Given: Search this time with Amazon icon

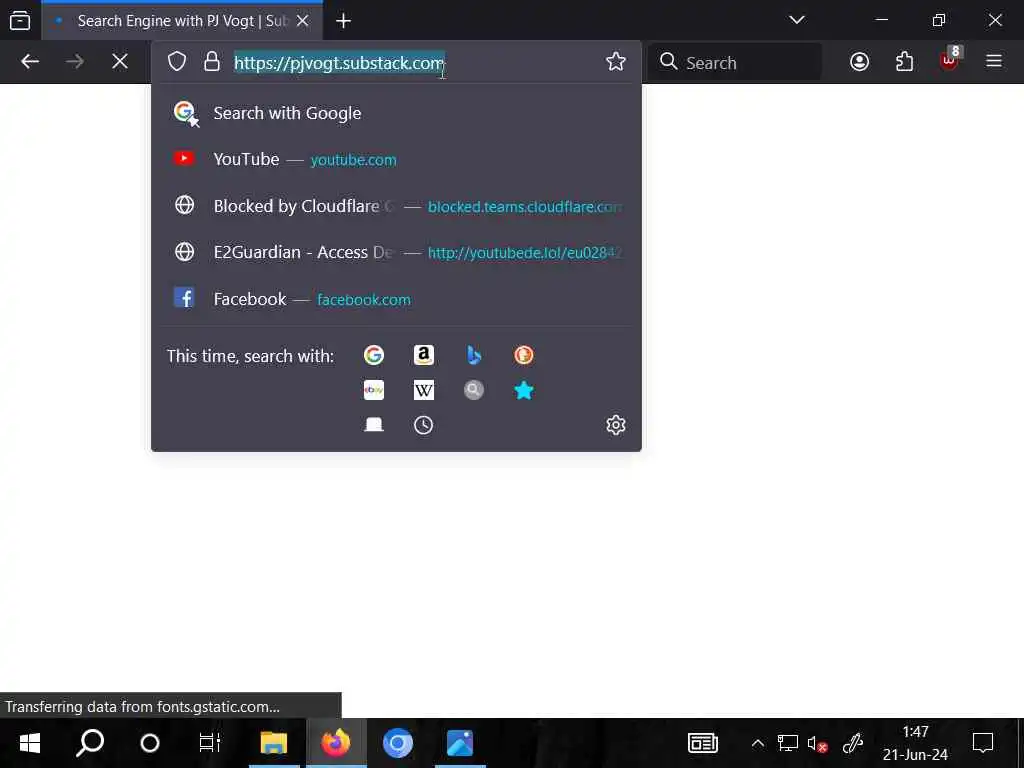Looking at the screenshot, I should (x=423, y=355).
